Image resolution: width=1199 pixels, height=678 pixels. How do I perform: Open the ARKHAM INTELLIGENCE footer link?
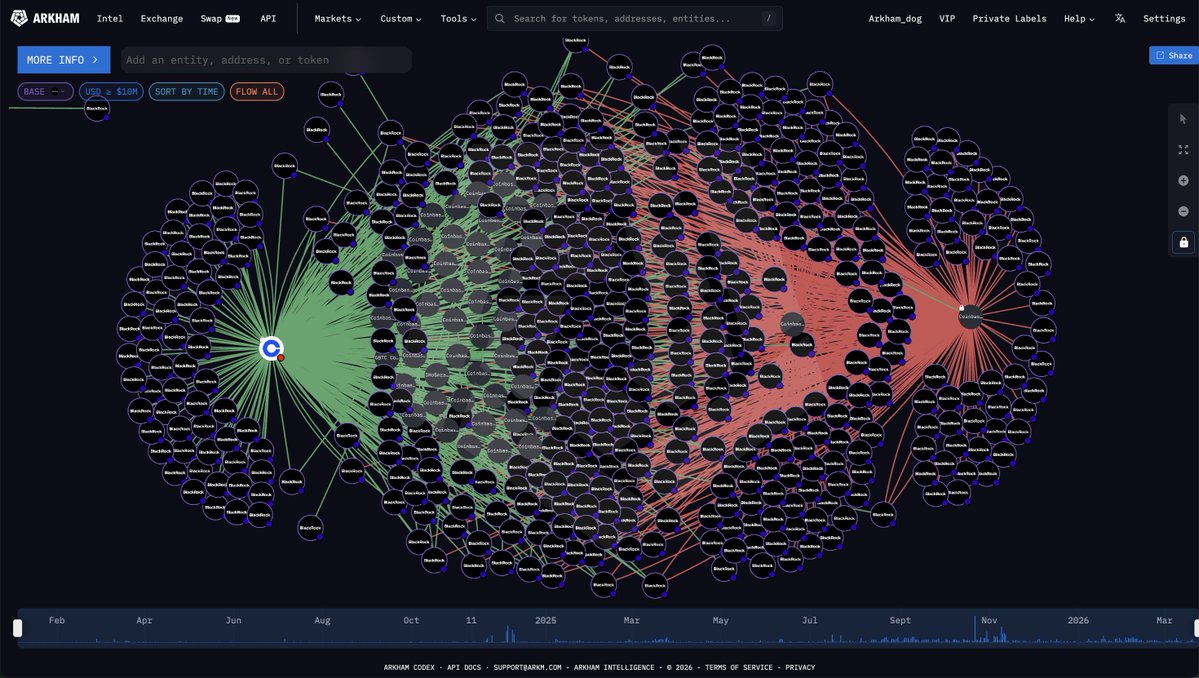[x=614, y=667]
